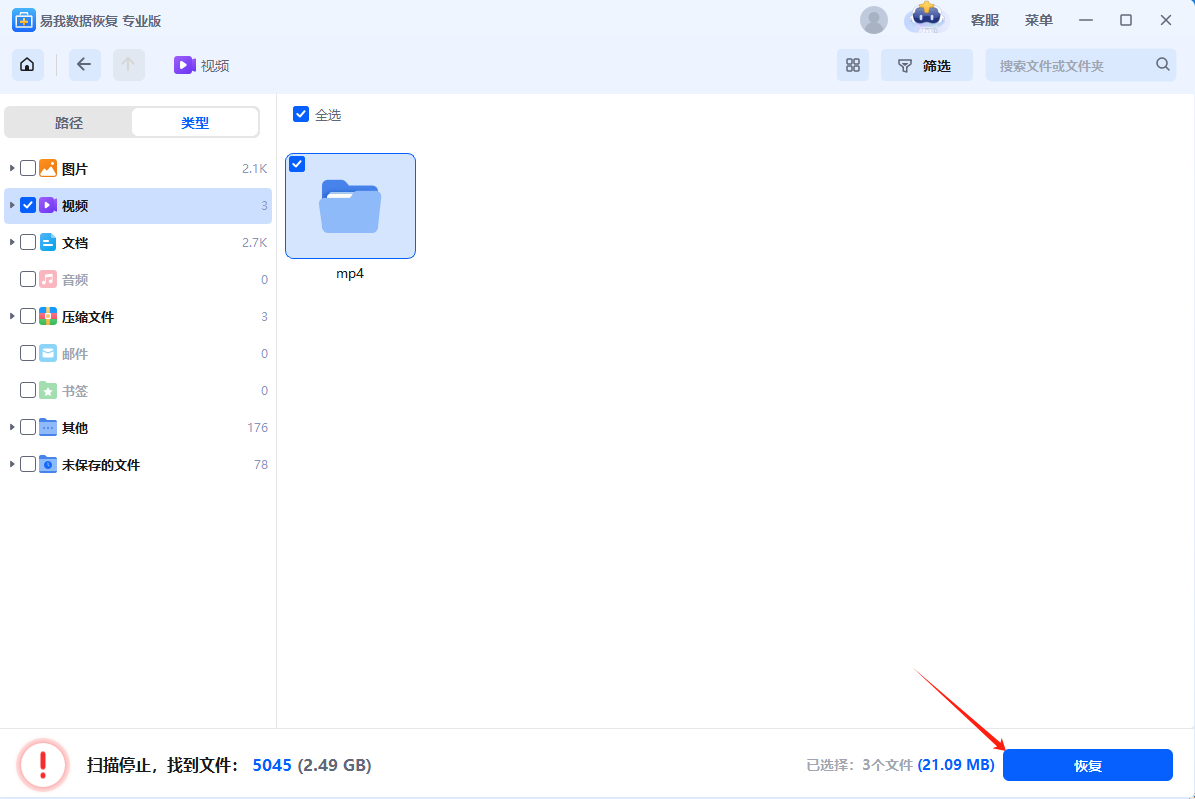
Task: Switch to the 路径 tab
Action: (69, 123)
